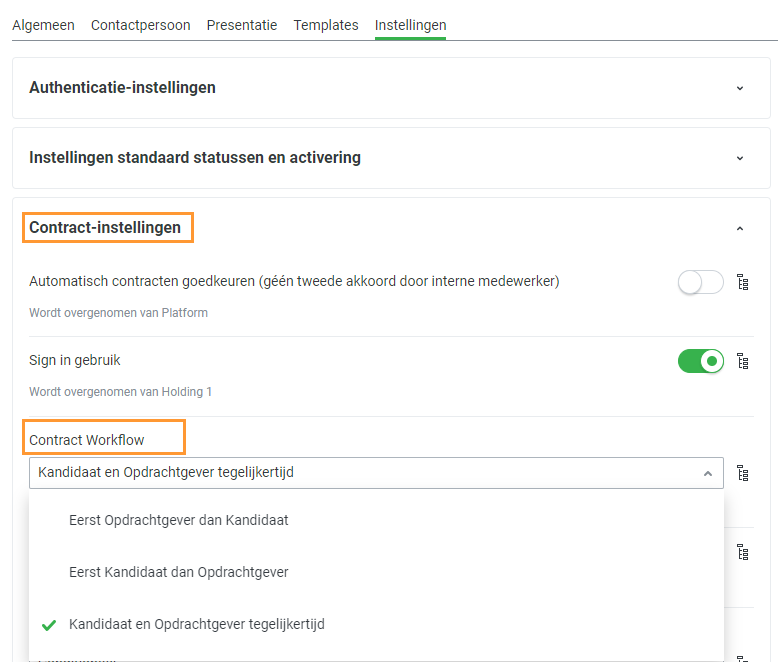
Task: Go to the Presentatie tab
Action: tap(242, 25)
